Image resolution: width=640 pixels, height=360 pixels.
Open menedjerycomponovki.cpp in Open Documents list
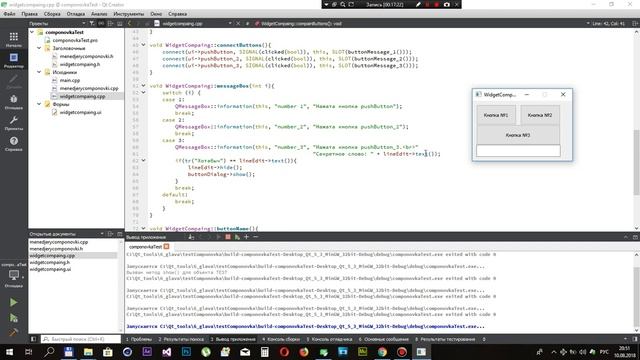58,242
